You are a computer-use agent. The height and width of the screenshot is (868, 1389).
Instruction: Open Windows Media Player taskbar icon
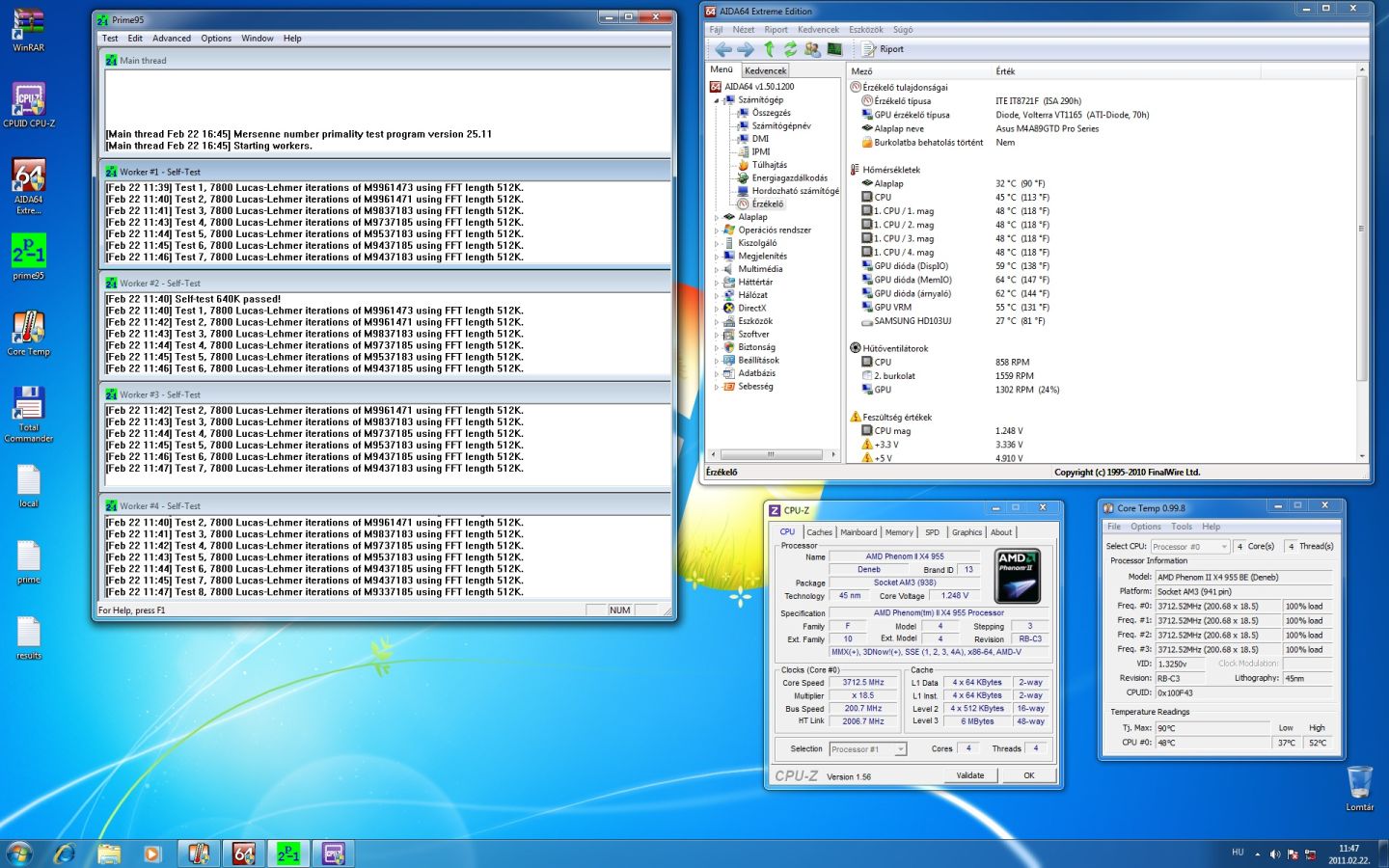[151, 854]
